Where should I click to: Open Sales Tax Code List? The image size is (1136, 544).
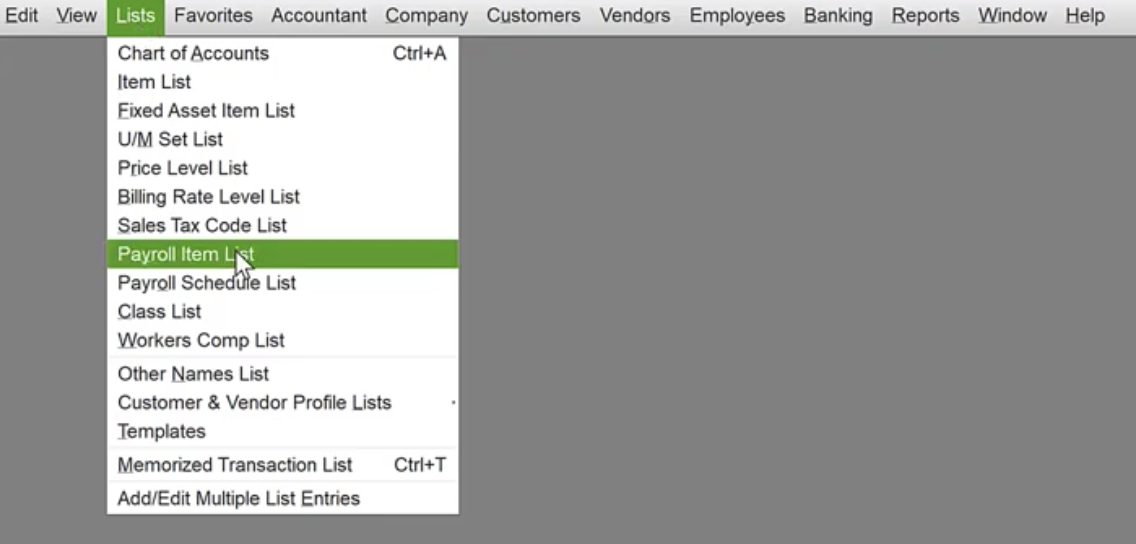tap(202, 225)
